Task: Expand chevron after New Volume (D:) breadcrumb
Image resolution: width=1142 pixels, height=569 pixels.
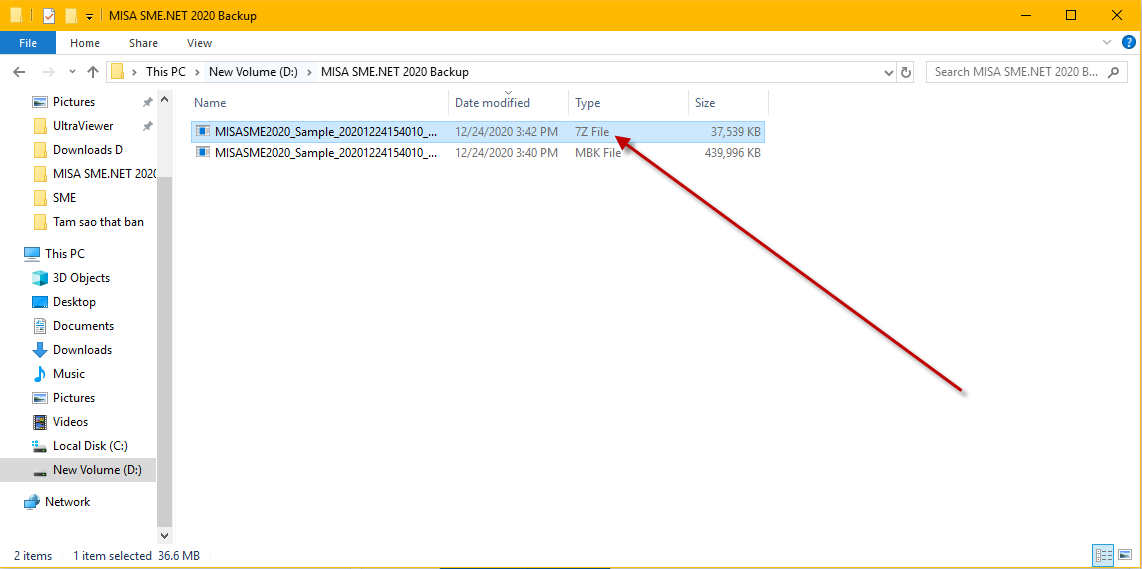Action: tap(310, 72)
